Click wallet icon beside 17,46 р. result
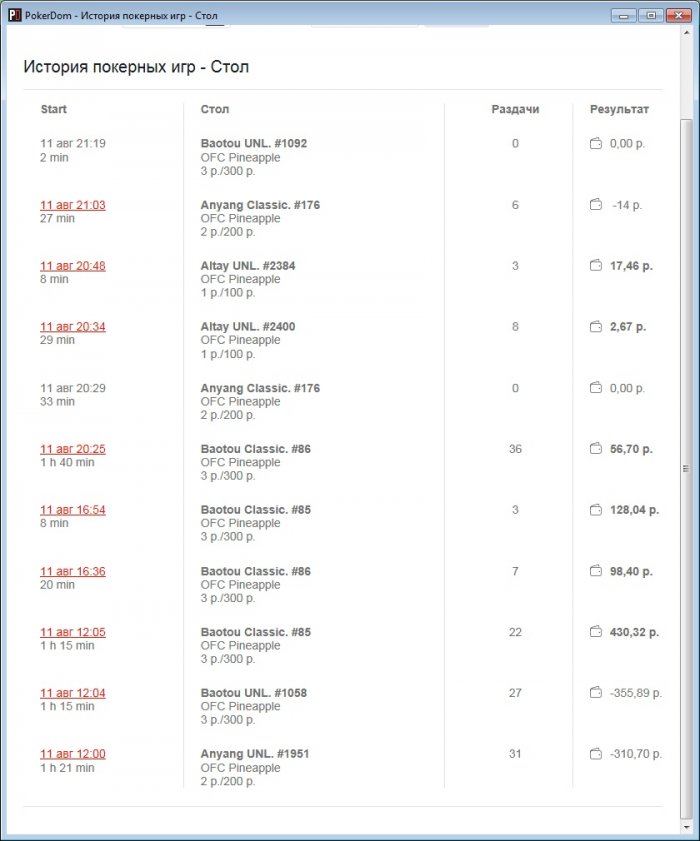This screenshot has width=700, height=841. (596, 266)
